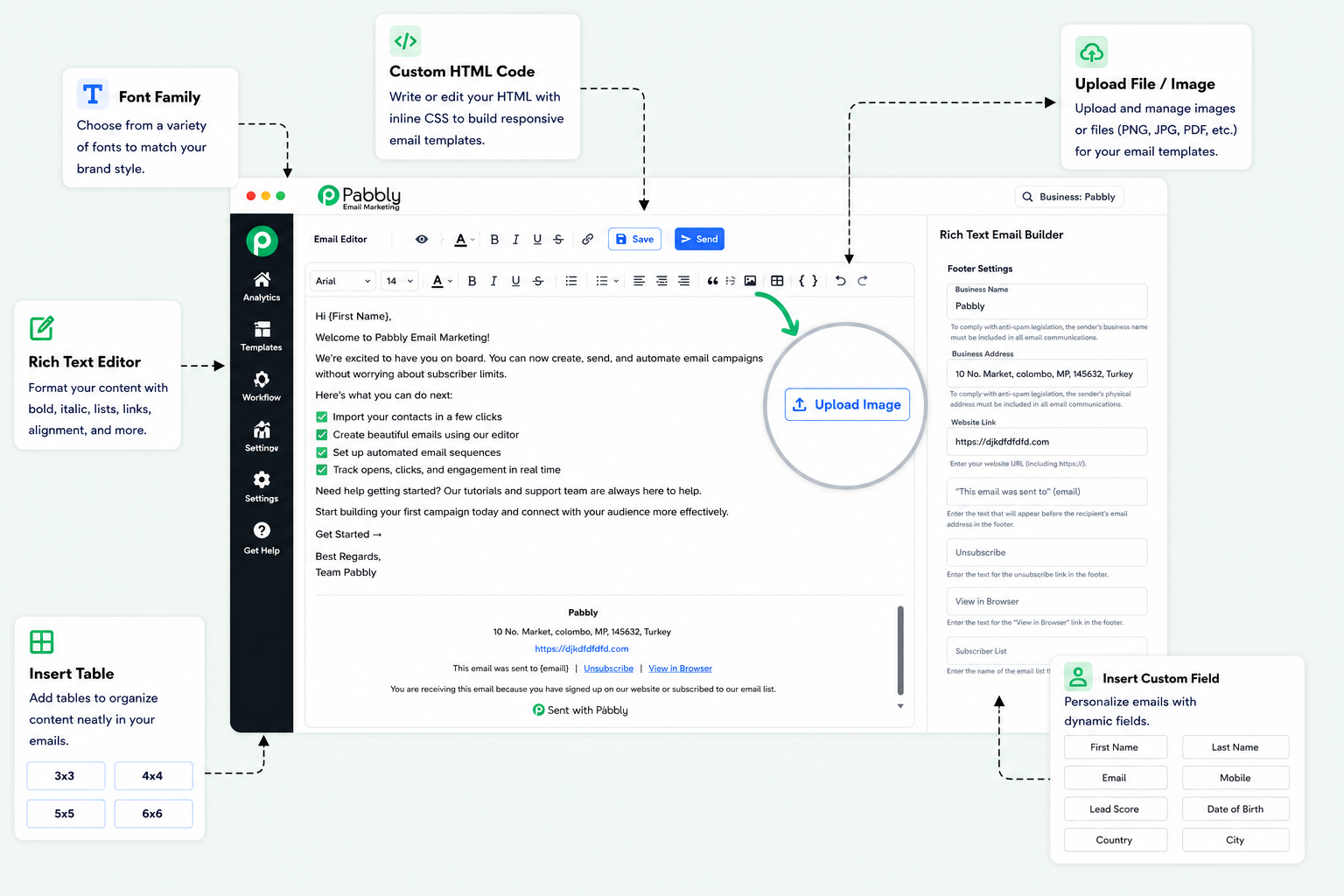Image resolution: width=1344 pixels, height=896 pixels.
Task: Apply strikethrough in the Arial formatting toolbar
Action: (x=538, y=281)
